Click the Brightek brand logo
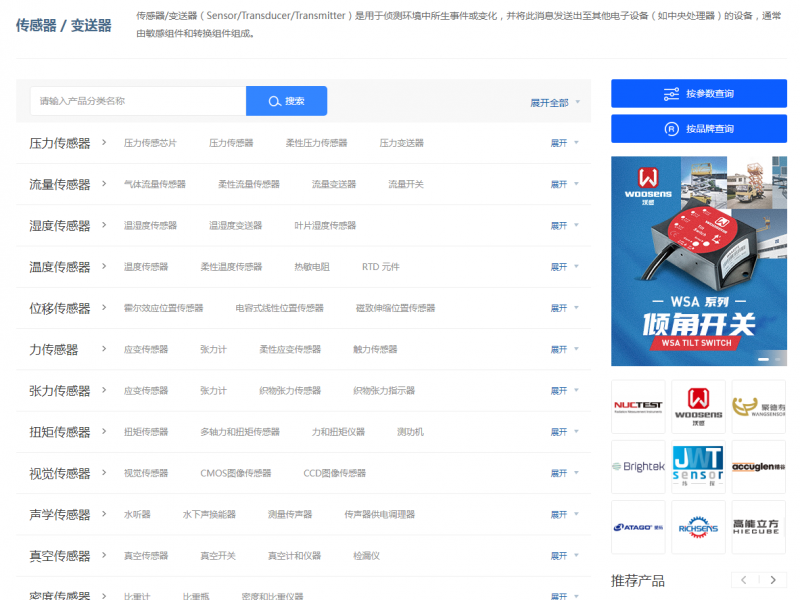800x600 pixels. (638, 467)
